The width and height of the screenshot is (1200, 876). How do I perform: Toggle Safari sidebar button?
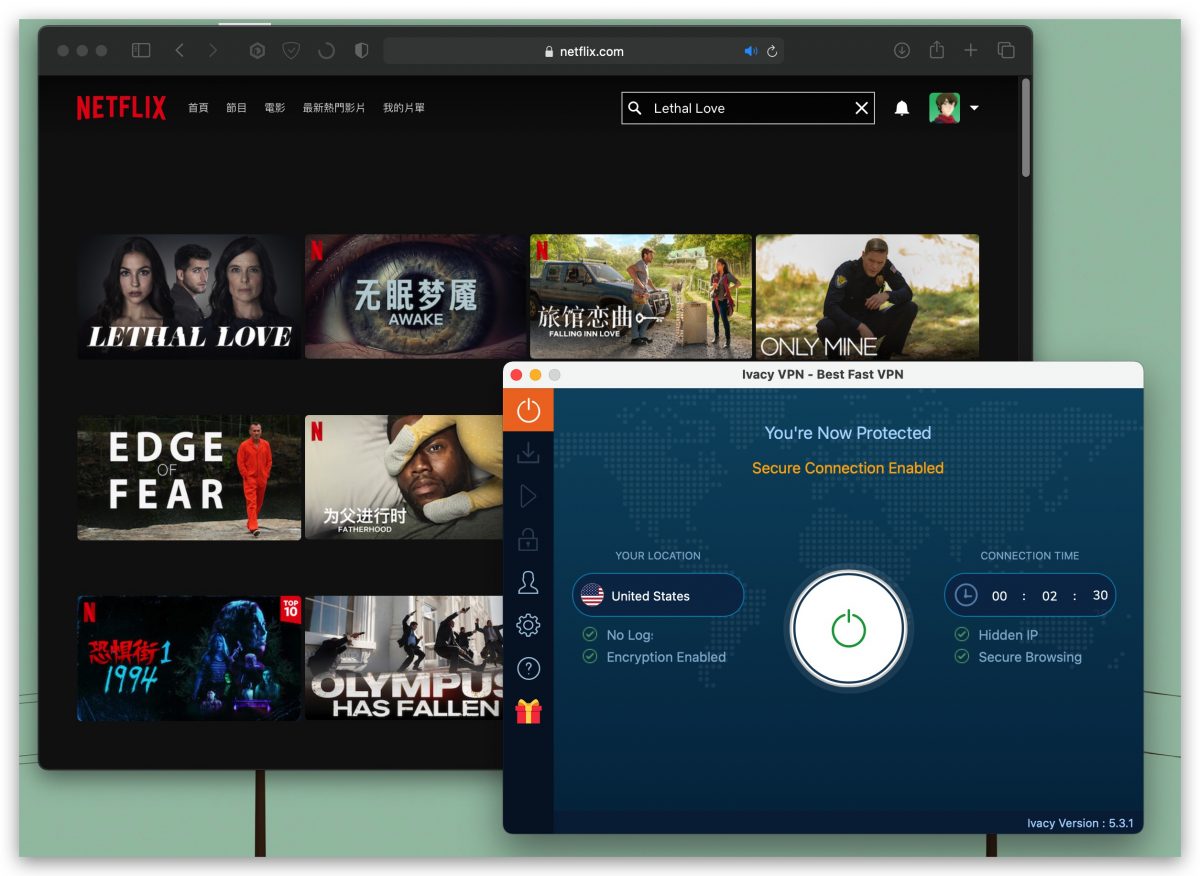(x=141, y=50)
